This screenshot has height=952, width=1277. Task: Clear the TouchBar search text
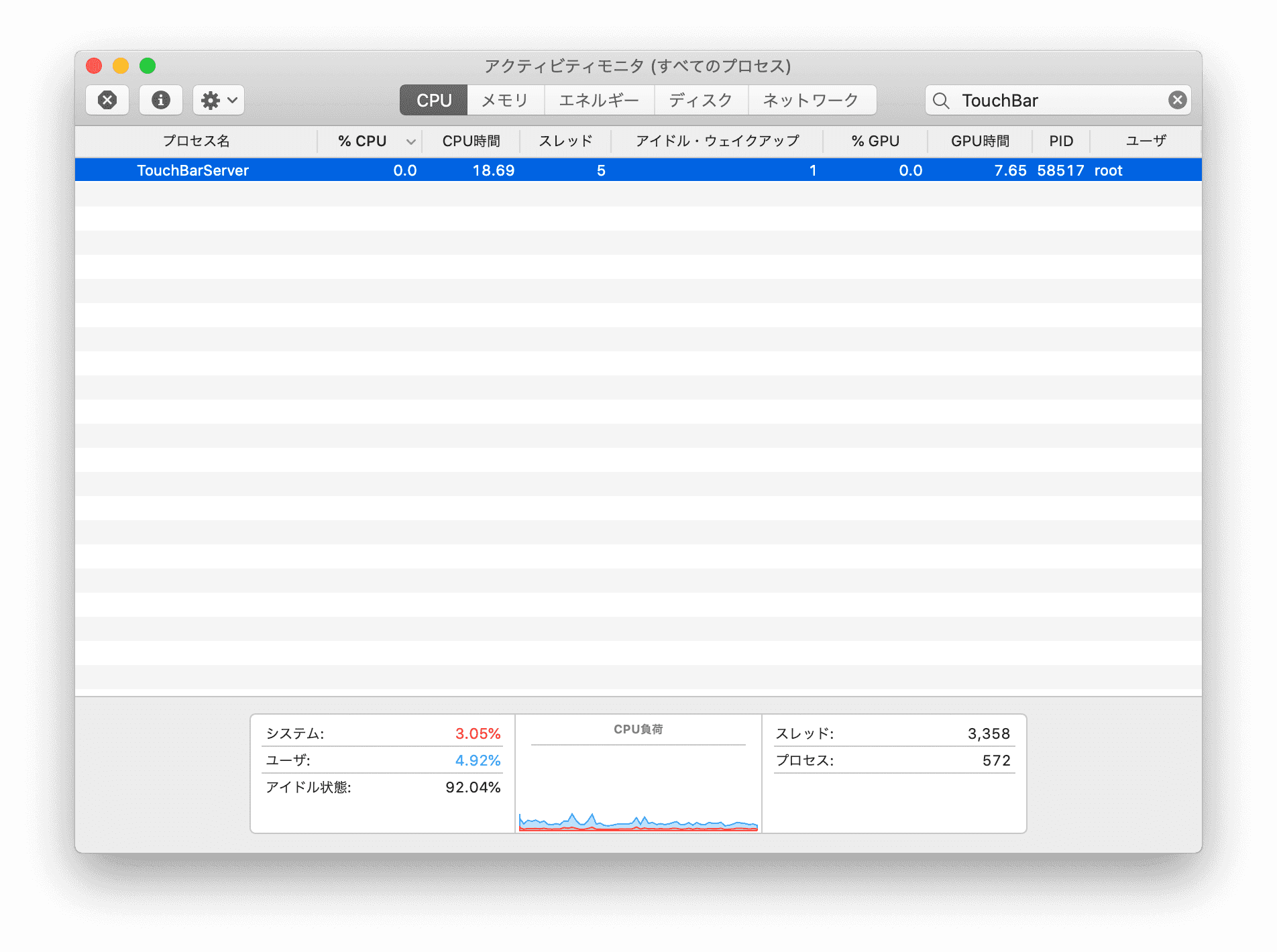(x=1177, y=101)
